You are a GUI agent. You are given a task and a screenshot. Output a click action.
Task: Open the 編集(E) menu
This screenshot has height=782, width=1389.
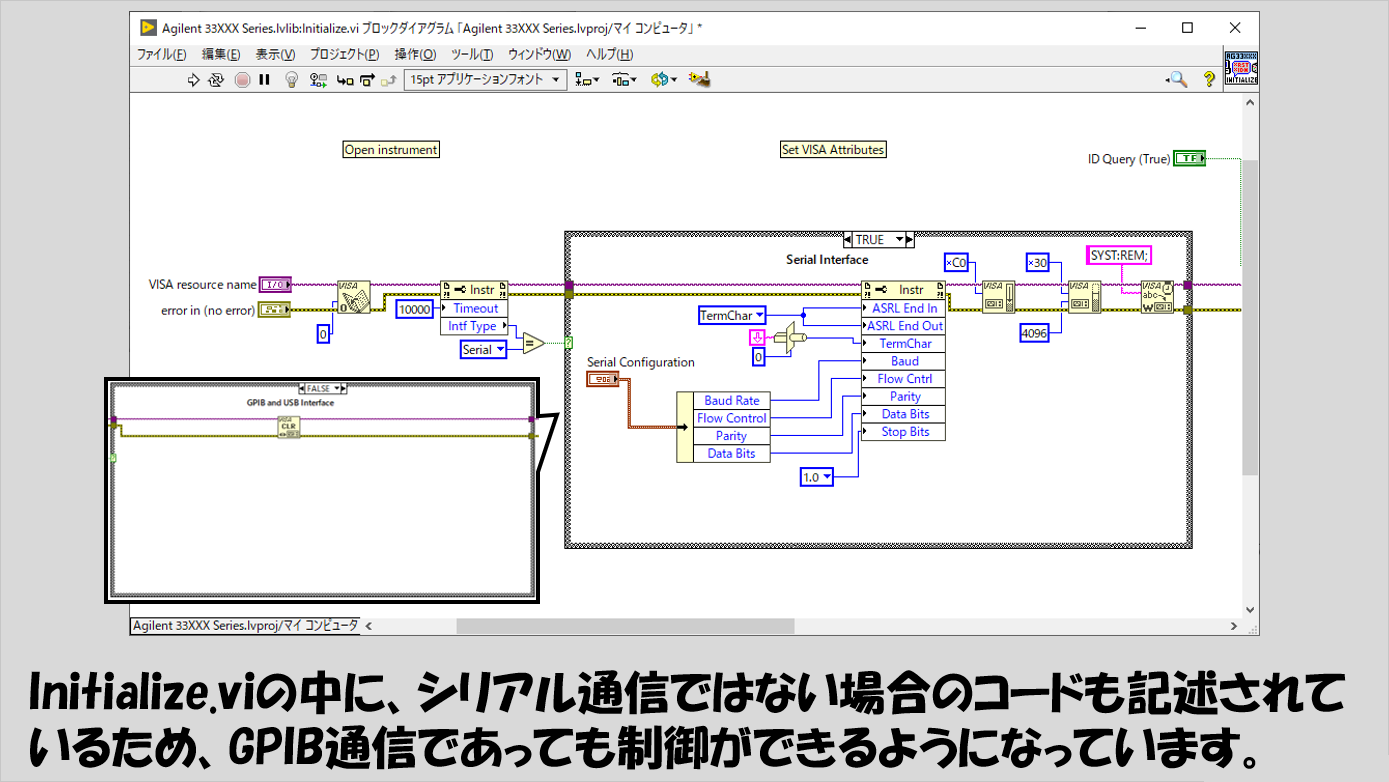220,54
